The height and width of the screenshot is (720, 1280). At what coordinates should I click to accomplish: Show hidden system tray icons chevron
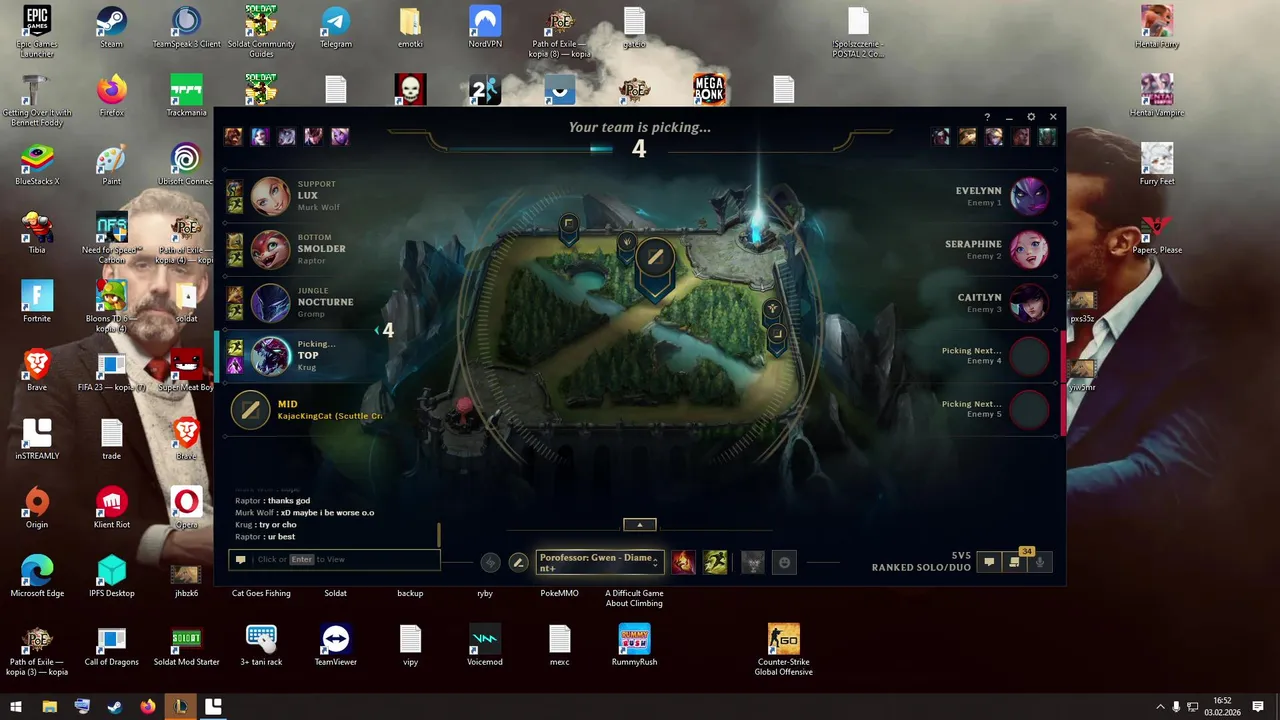[x=1160, y=706]
